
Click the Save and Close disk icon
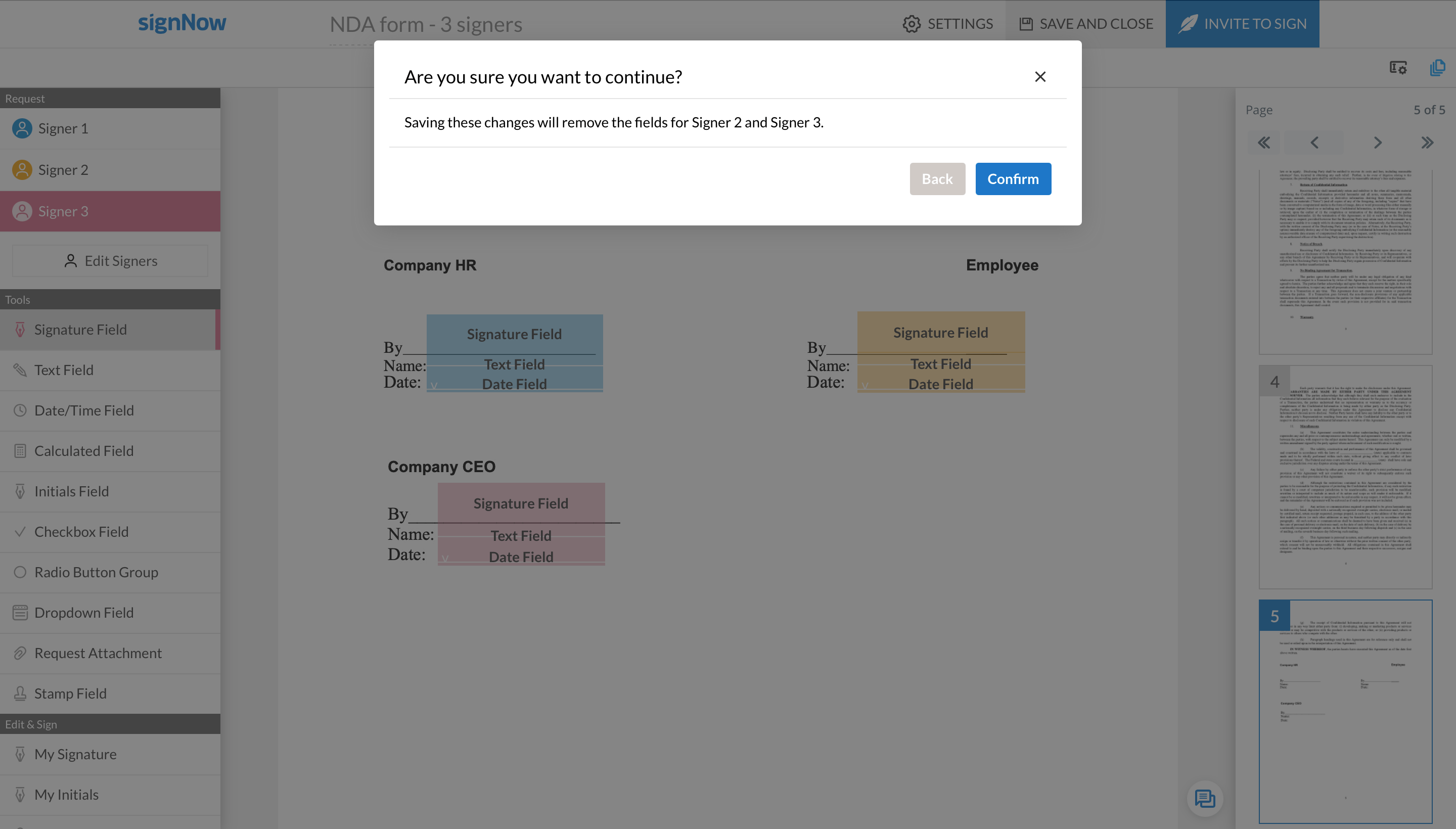click(x=1026, y=24)
